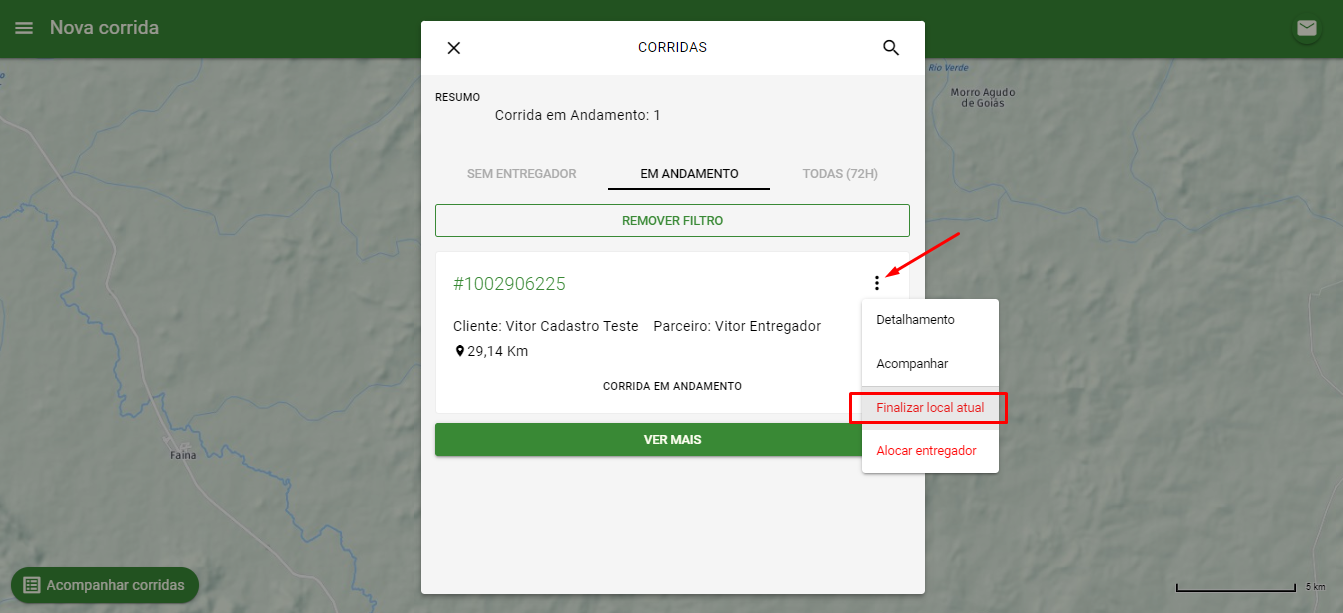Select the Em Andamento tab
The height and width of the screenshot is (613, 1343).
[x=689, y=174]
